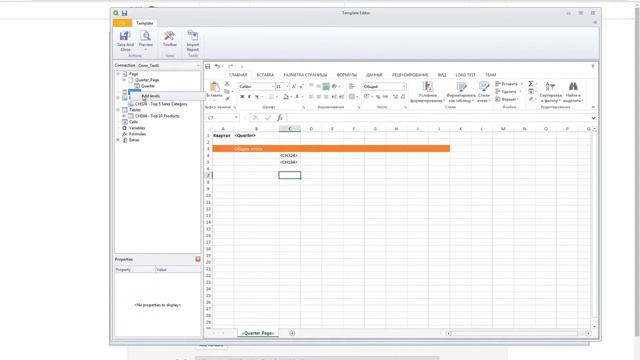
Task: Select CH326 Top 5 Sales Category item
Action: (161, 104)
